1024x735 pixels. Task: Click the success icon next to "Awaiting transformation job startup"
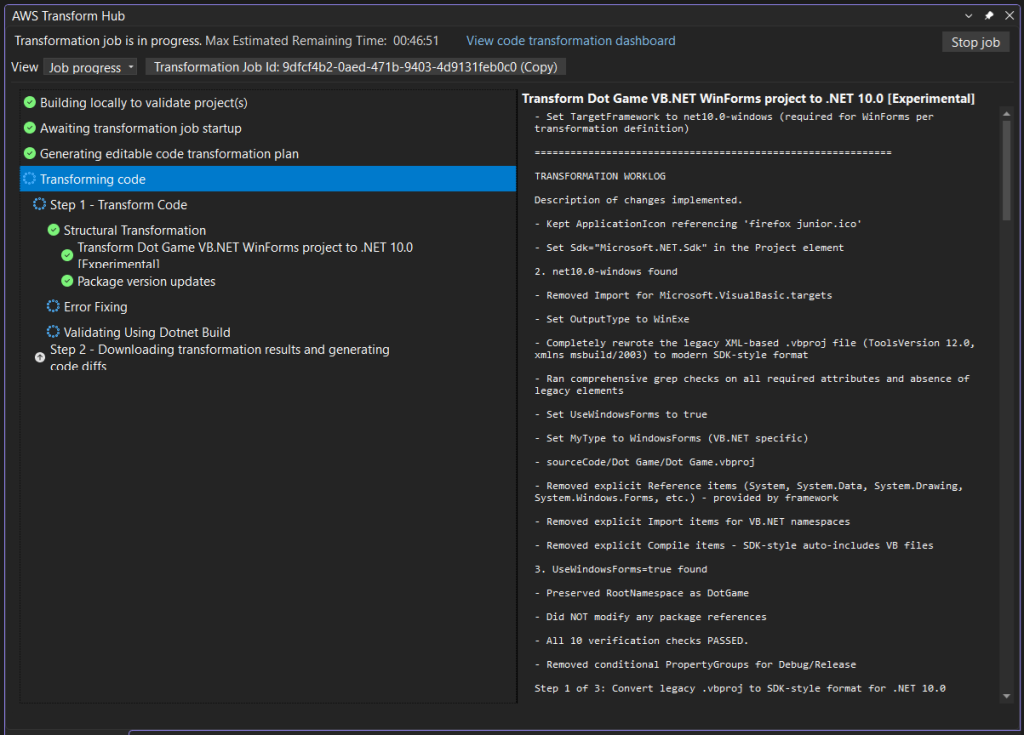click(28, 128)
